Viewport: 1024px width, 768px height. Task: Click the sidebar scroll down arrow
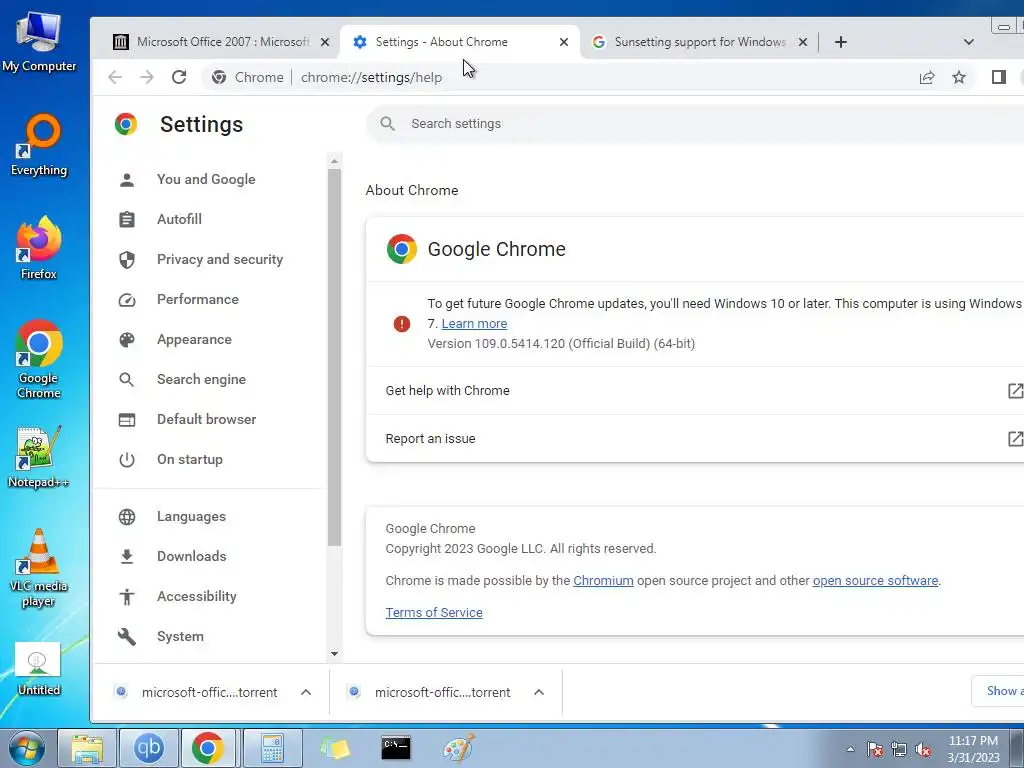click(334, 654)
